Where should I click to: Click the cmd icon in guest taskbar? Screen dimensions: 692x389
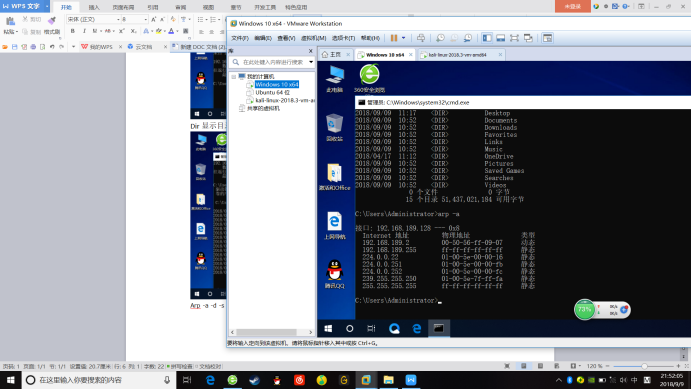click(x=438, y=329)
